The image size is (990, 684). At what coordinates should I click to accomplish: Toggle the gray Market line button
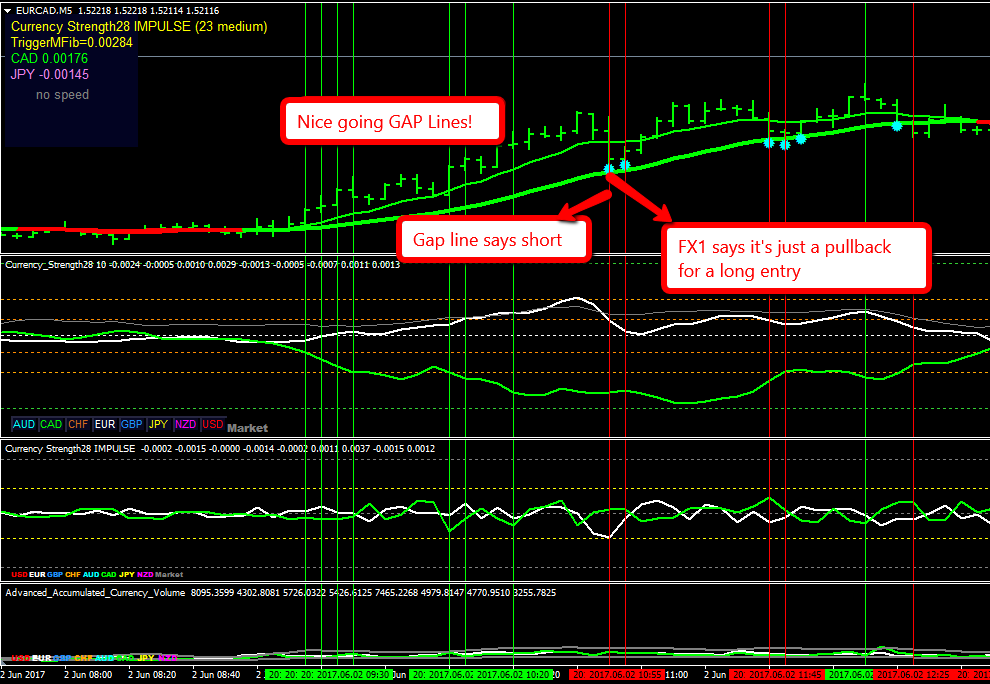[248, 428]
